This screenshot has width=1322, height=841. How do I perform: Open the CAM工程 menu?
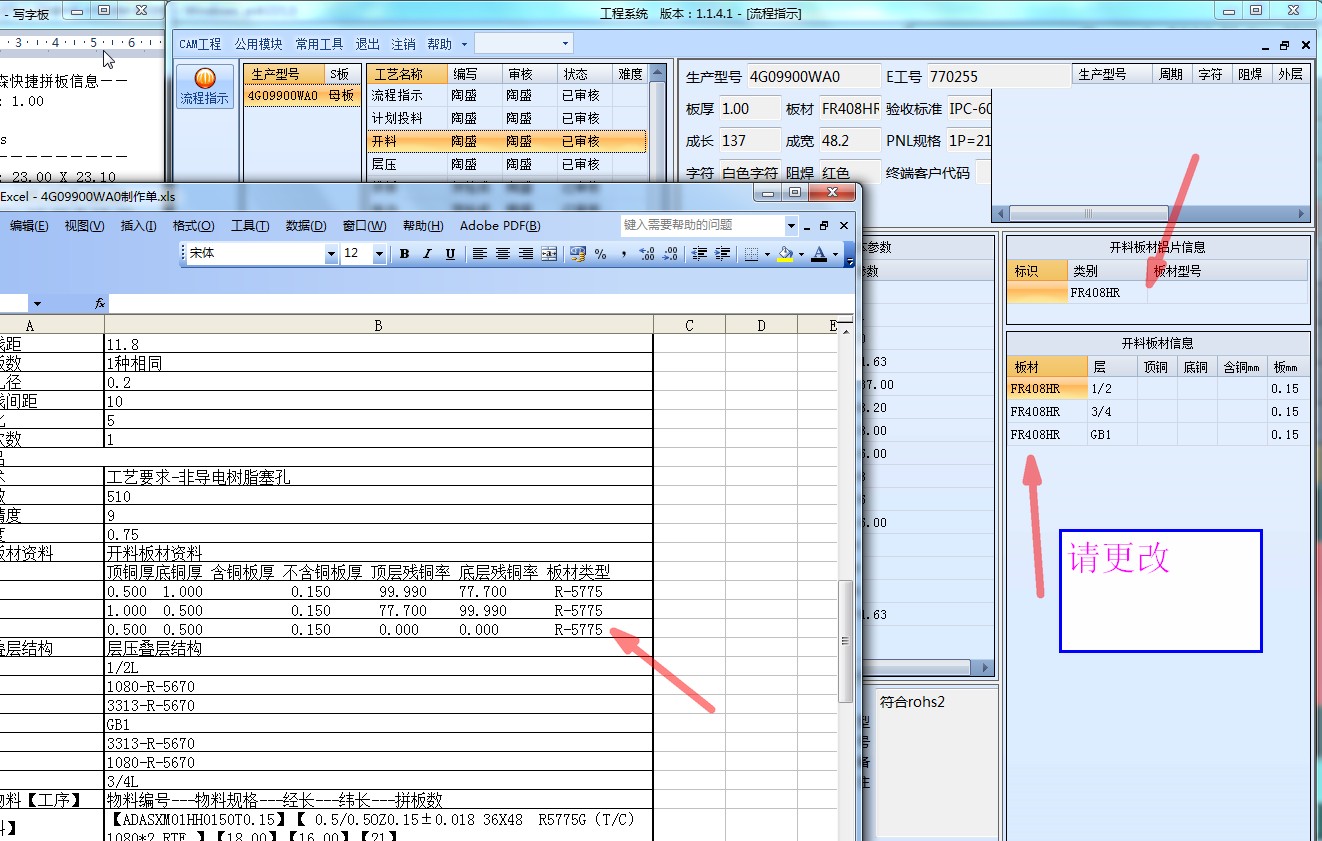200,44
